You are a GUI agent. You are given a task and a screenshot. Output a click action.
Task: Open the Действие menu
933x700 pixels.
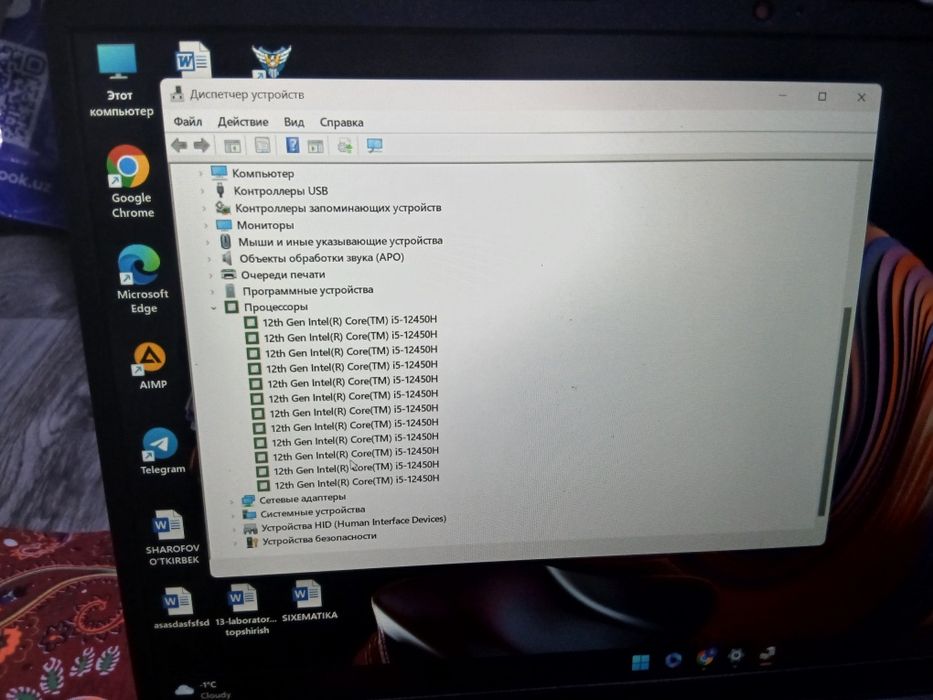(x=243, y=122)
